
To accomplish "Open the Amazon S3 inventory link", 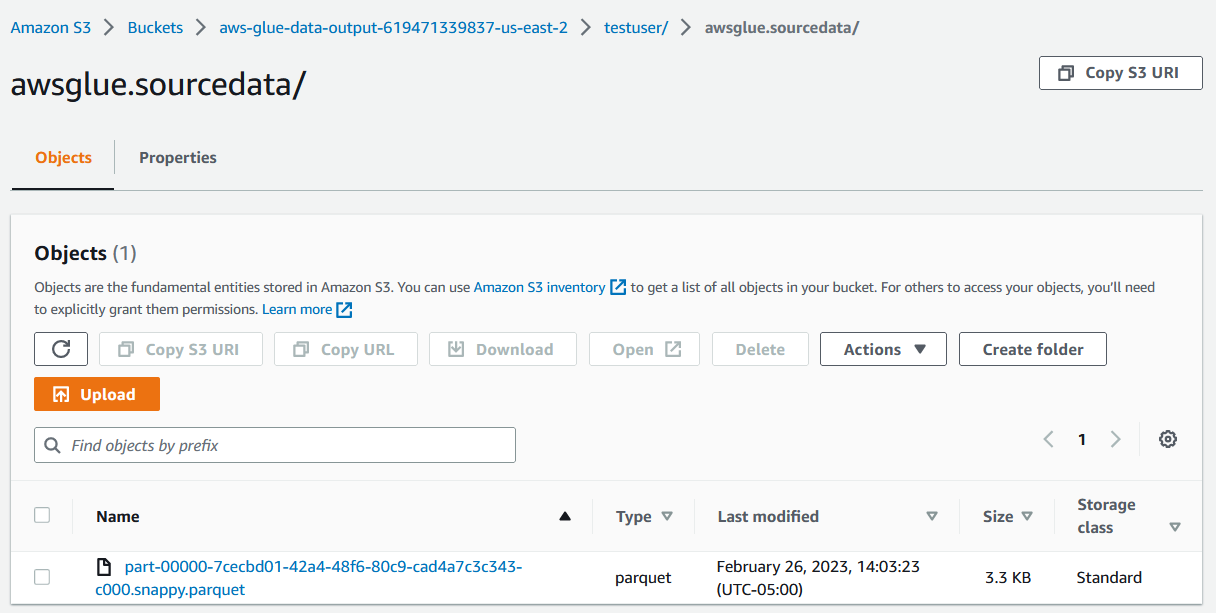I will (539, 287).
